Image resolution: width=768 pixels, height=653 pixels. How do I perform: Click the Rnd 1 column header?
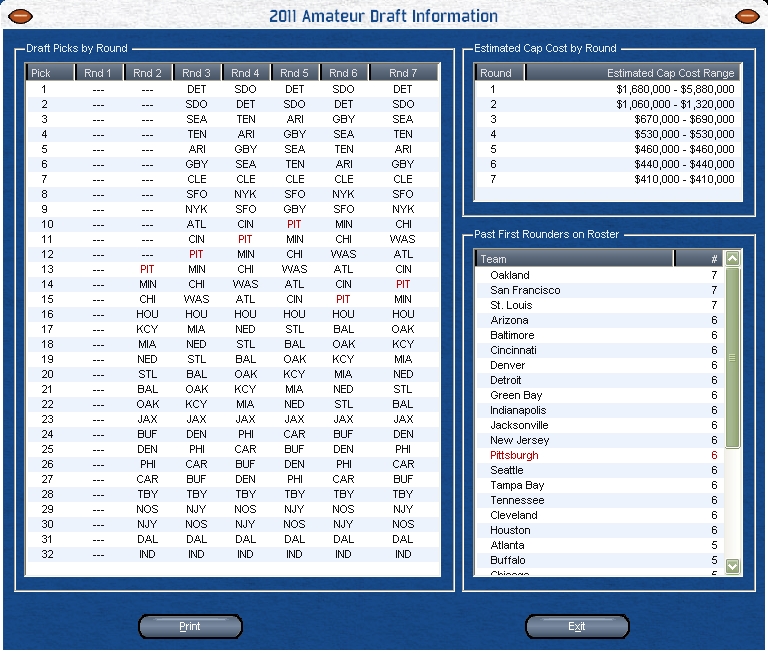pyautogui.click(x=99, y=73)
